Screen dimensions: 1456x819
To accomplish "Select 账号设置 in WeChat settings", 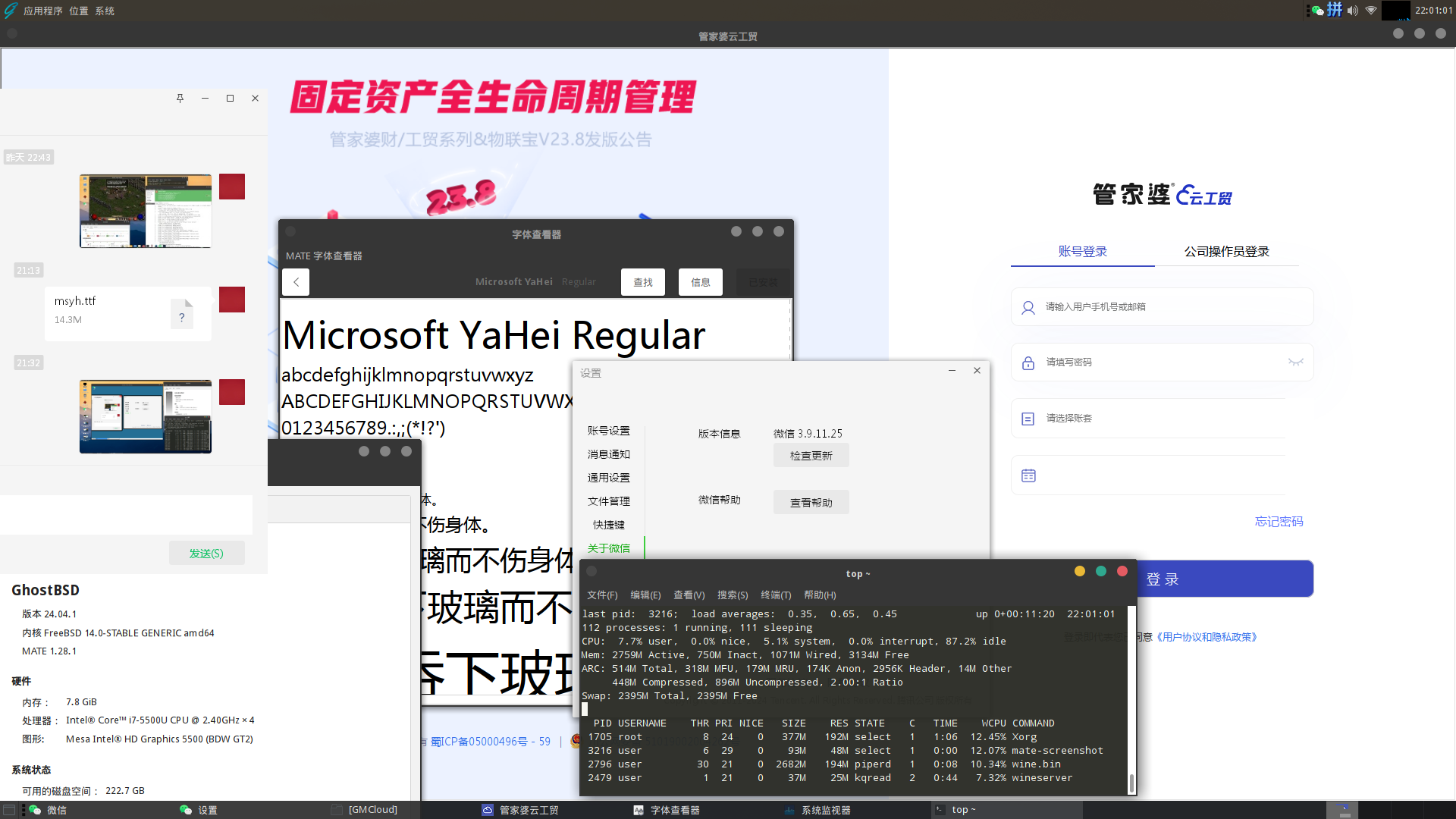I will coord(608,431).
